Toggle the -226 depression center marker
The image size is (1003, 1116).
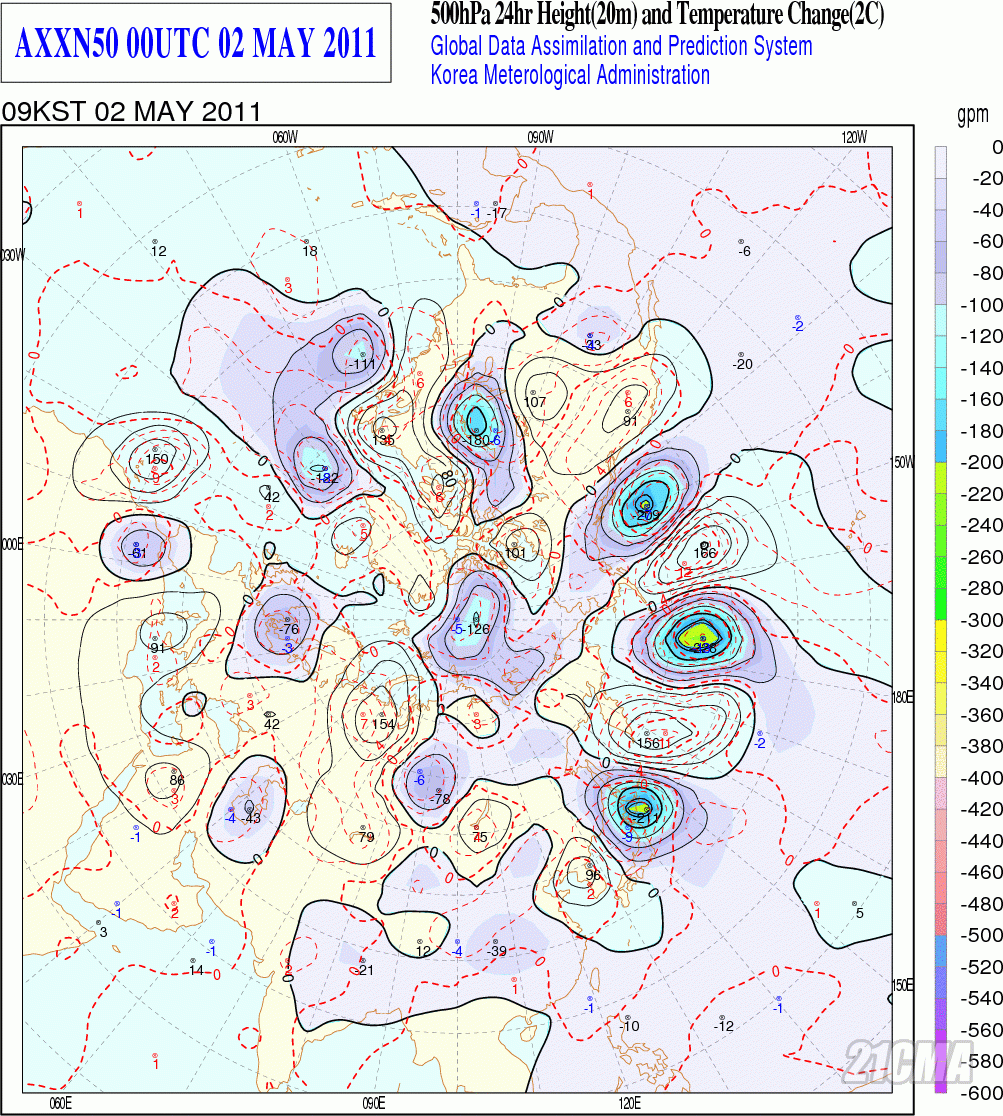click(x=704, y=647)
